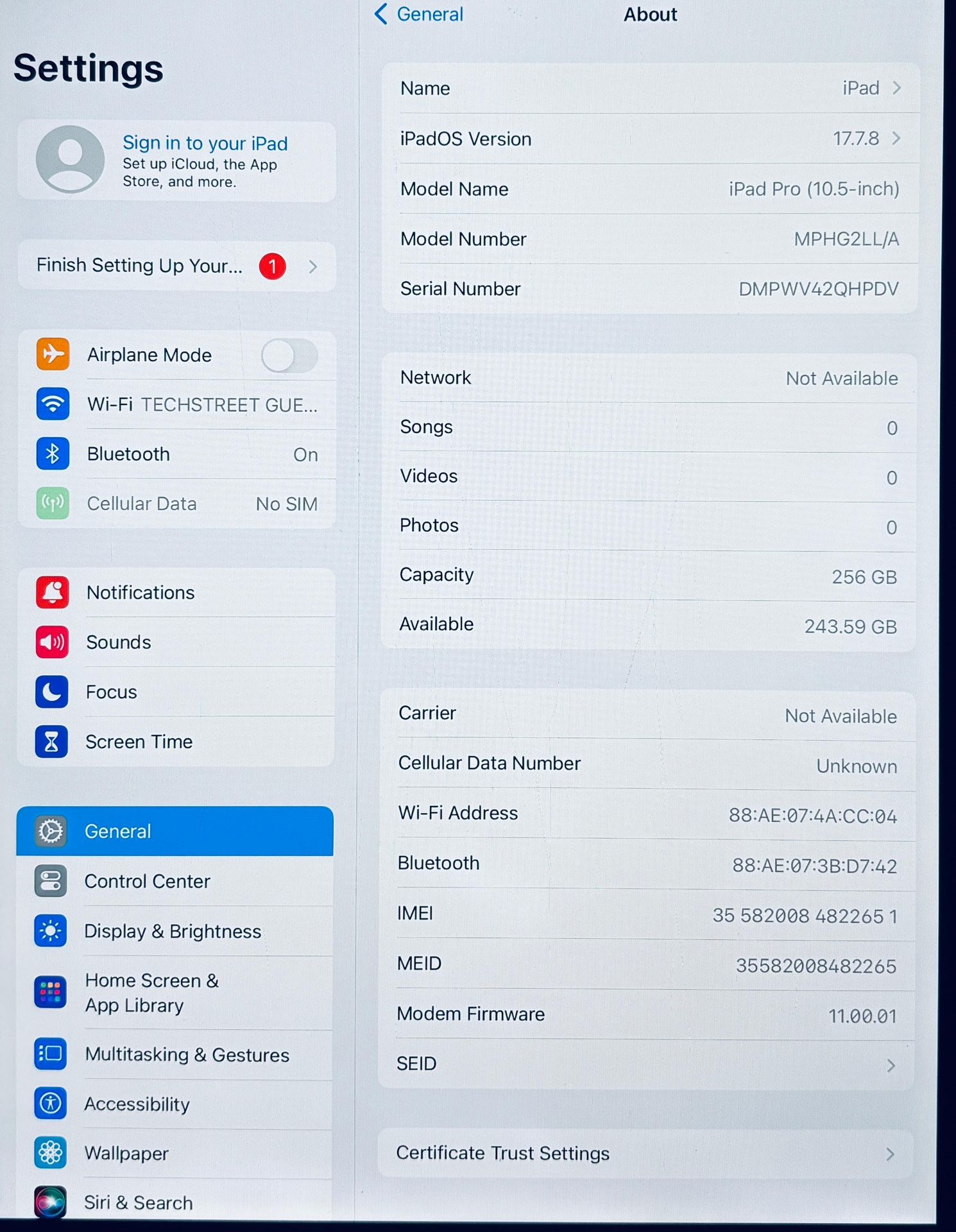Tap the Wi-Fi settings icon
Image resolution: width=956 pixels, height=1232 pixels.
[53, 404]
